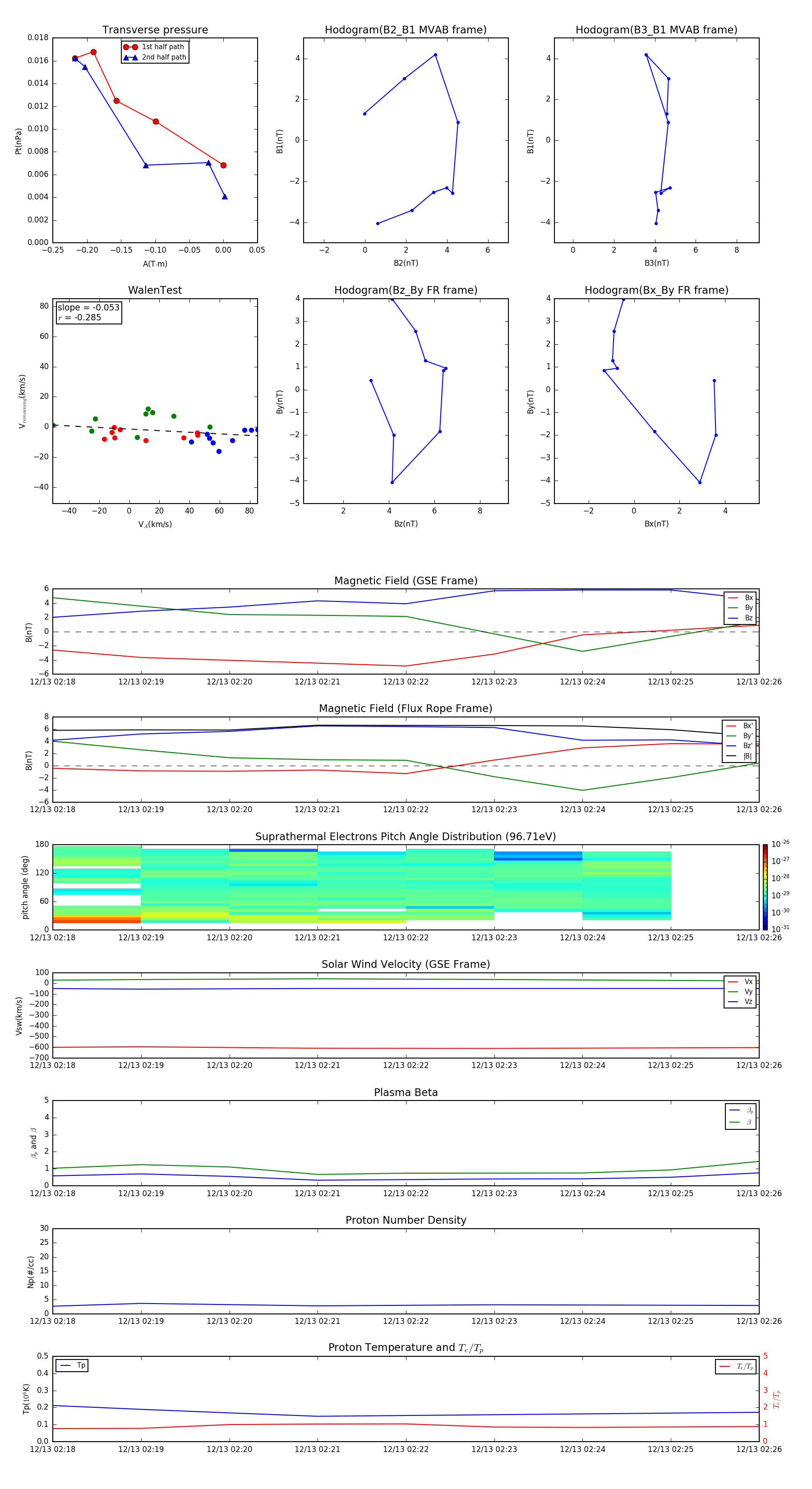The image size is (812, 1489).
Task: Click the "βp and β" y-axis label
Action: click(33, 1143)
